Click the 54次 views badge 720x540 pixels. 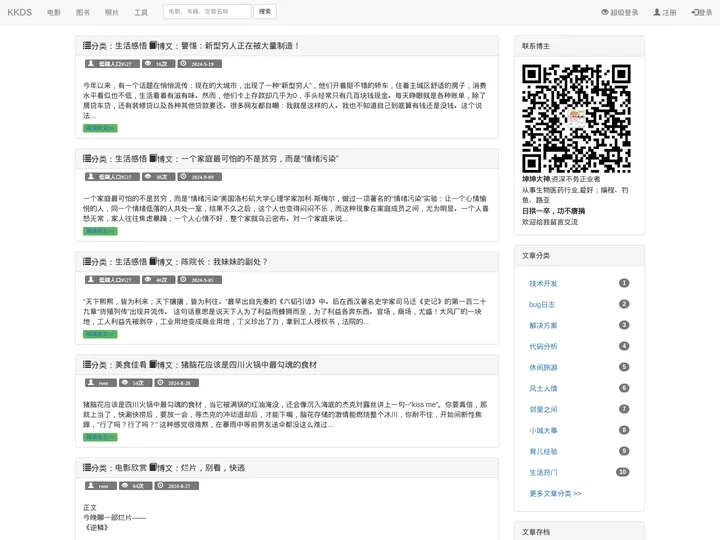coord(135,382)
